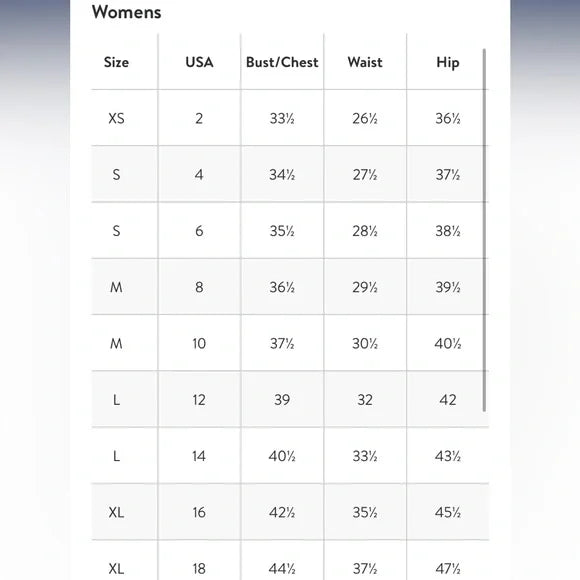
Task: Click the 34½ bust measurement cell
Action: pyautogui.click(x=282, y=175)
